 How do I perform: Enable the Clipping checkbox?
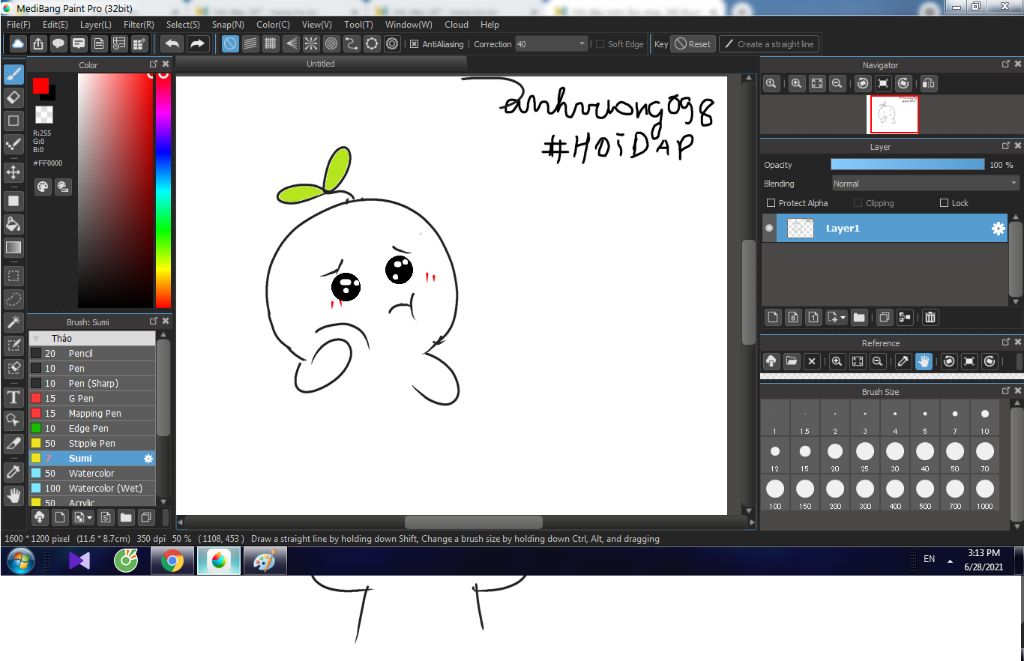pos(858,203)
